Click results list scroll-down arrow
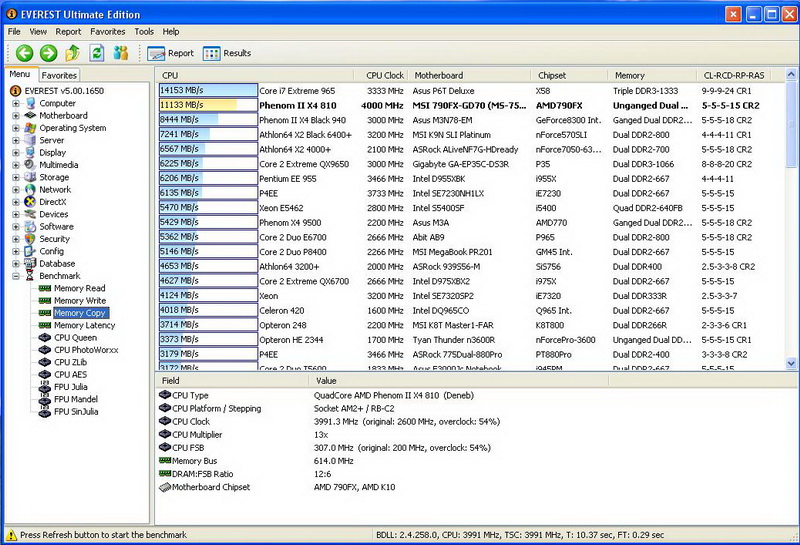The height and width of the screenshot is (545, 800). point(791,364)
